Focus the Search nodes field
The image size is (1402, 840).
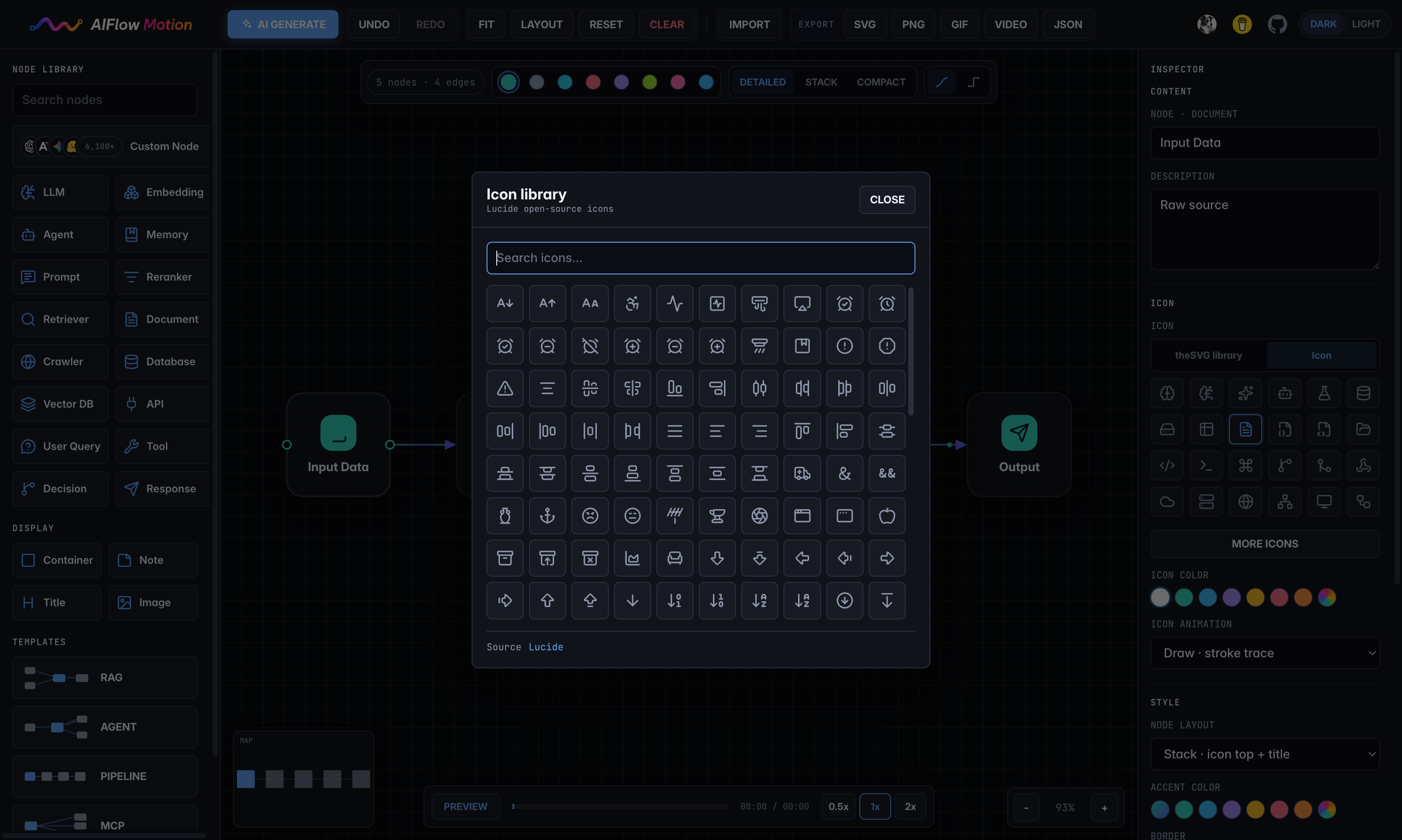105,100
